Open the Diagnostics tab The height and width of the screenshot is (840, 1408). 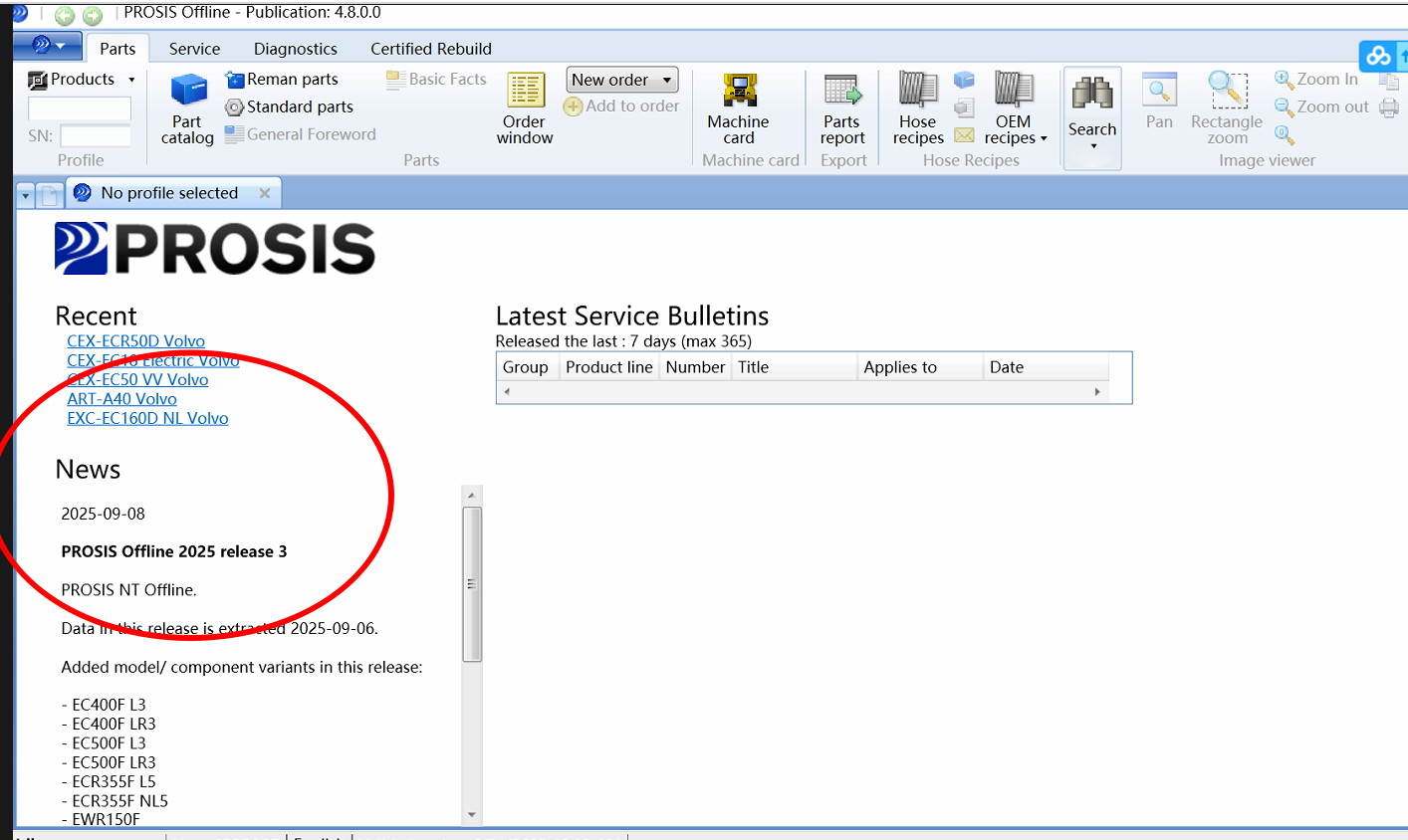[295, 49]
